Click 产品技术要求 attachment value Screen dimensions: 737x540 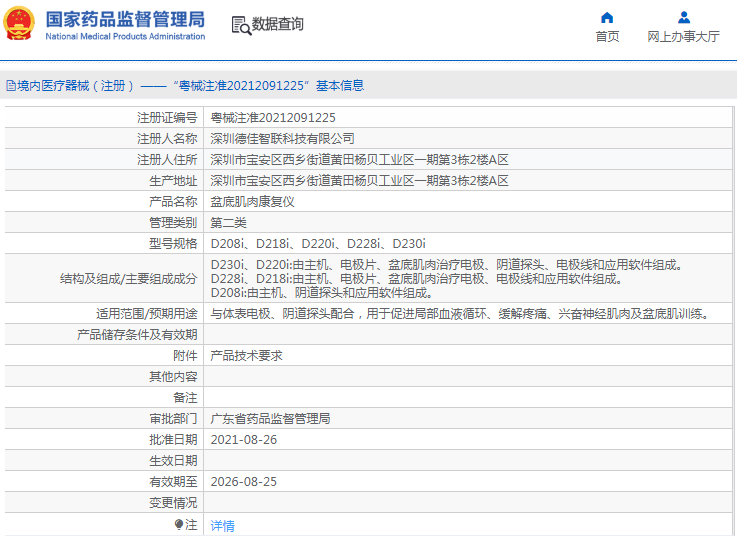(246, 356)
